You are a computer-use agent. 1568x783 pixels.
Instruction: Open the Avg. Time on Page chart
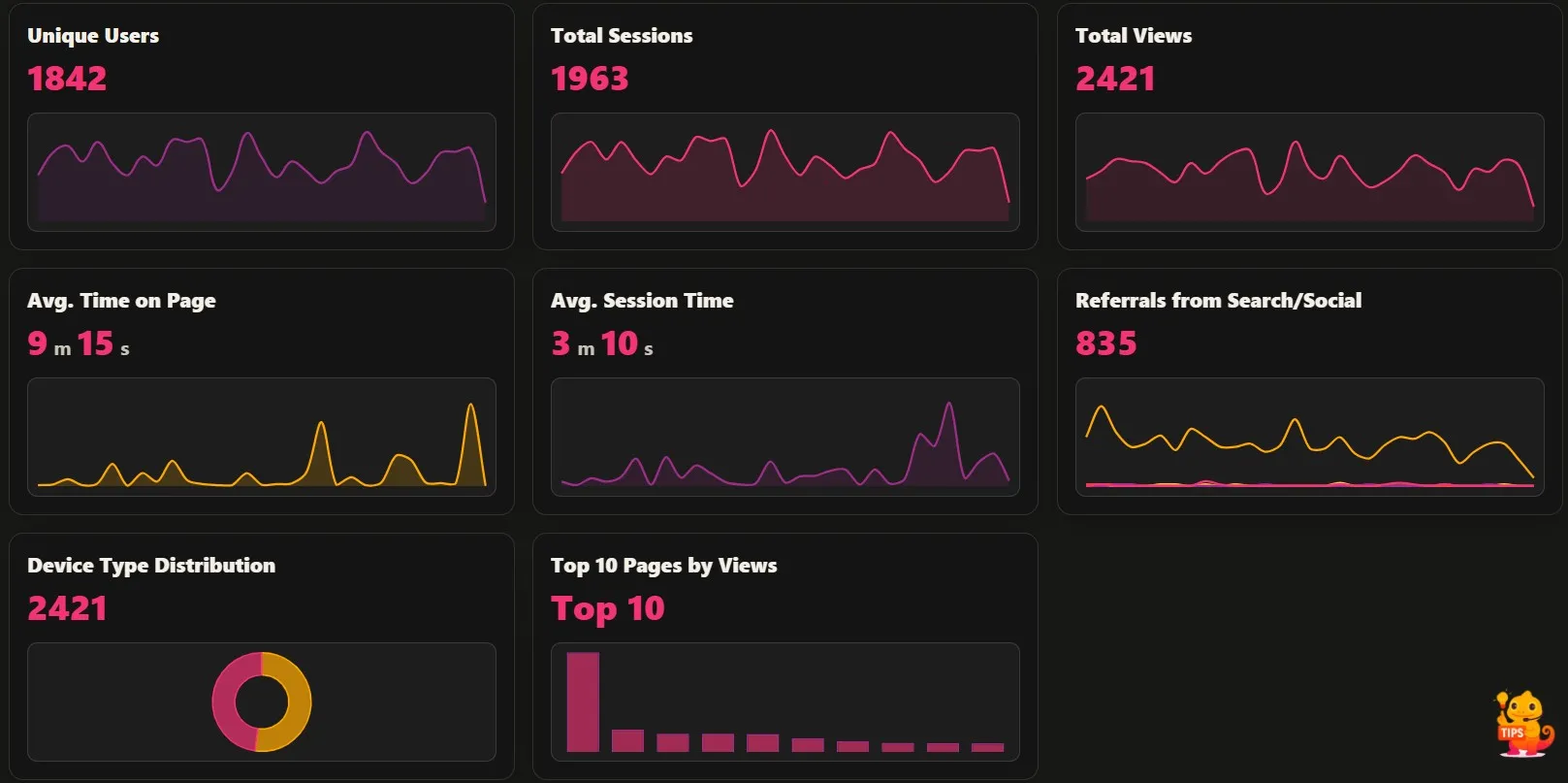(262, 437)
